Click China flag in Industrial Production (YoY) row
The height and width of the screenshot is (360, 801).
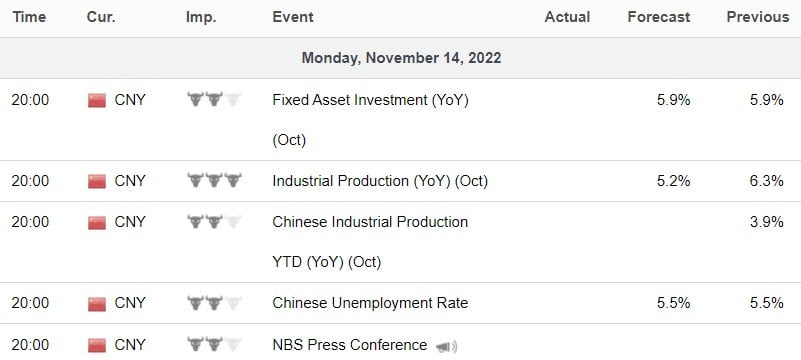tap(97, 181)
